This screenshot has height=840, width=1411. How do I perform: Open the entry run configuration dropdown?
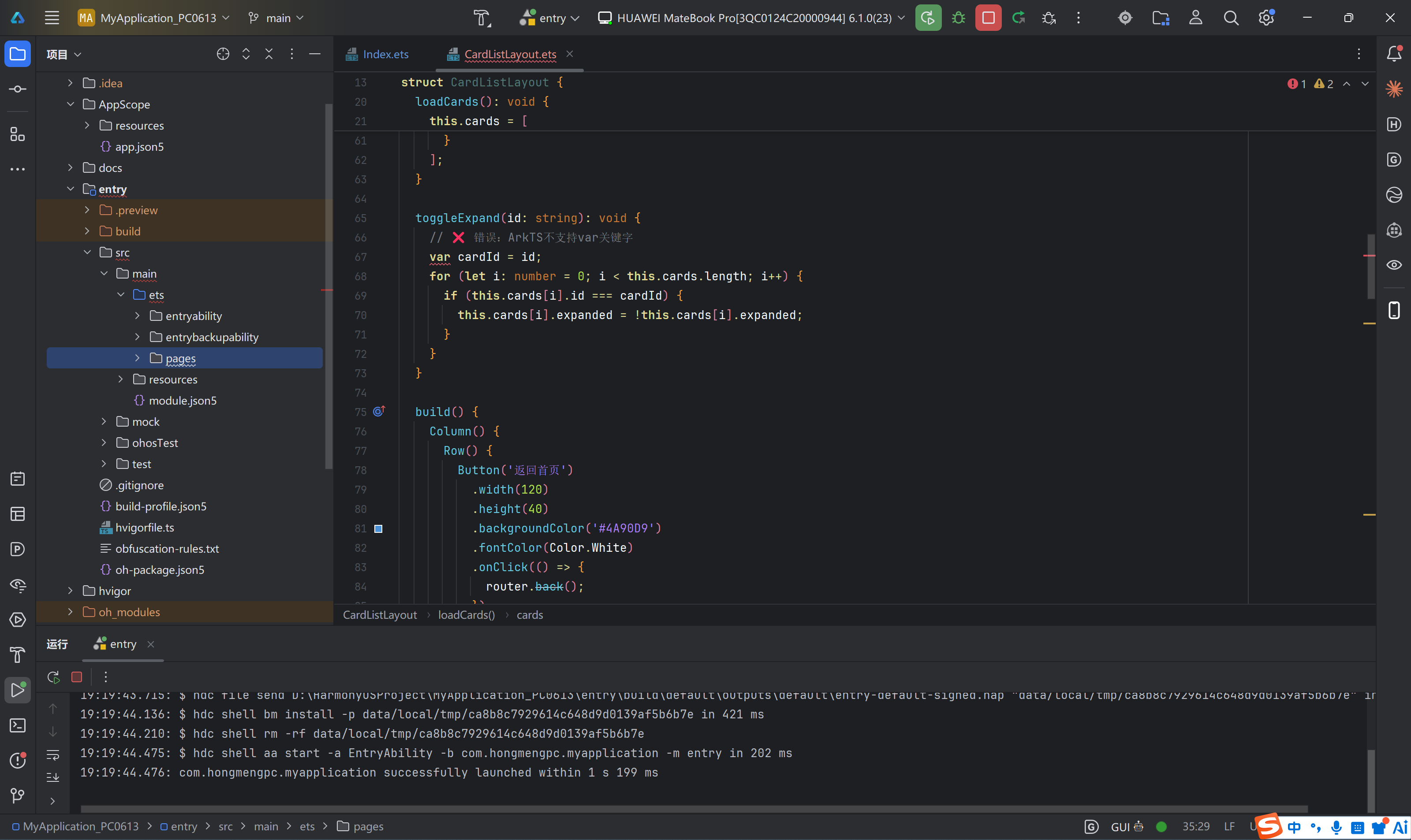pyautogui.click(x=550, y=18)
